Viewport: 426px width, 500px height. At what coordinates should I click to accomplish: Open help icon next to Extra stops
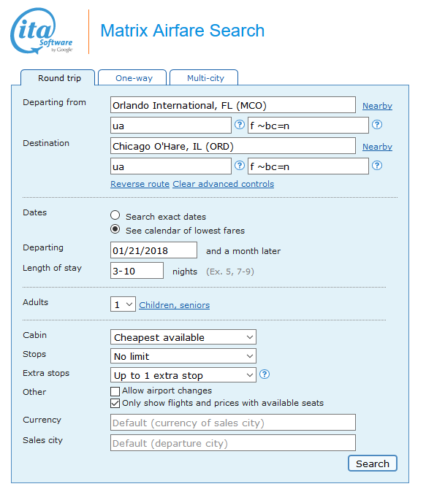pos(264,374)
